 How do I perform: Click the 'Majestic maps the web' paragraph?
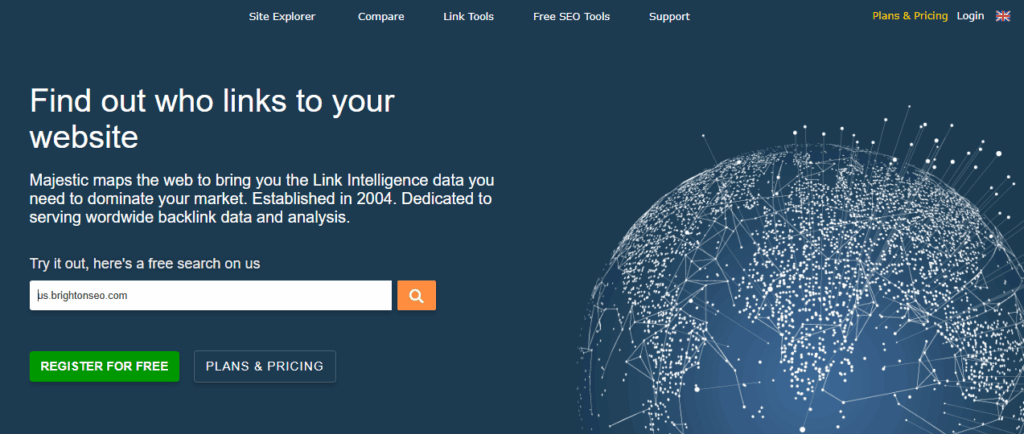click(261, 198)
